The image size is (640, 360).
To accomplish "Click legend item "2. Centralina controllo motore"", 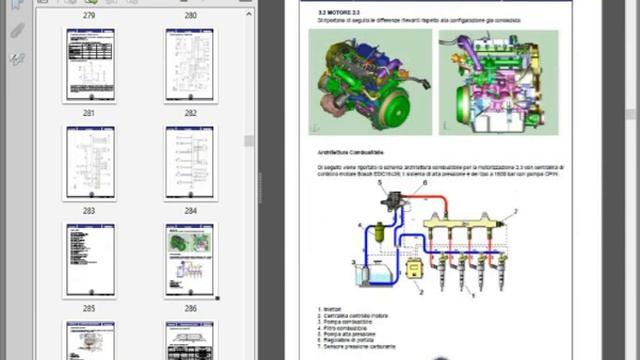I will point(353,316).
